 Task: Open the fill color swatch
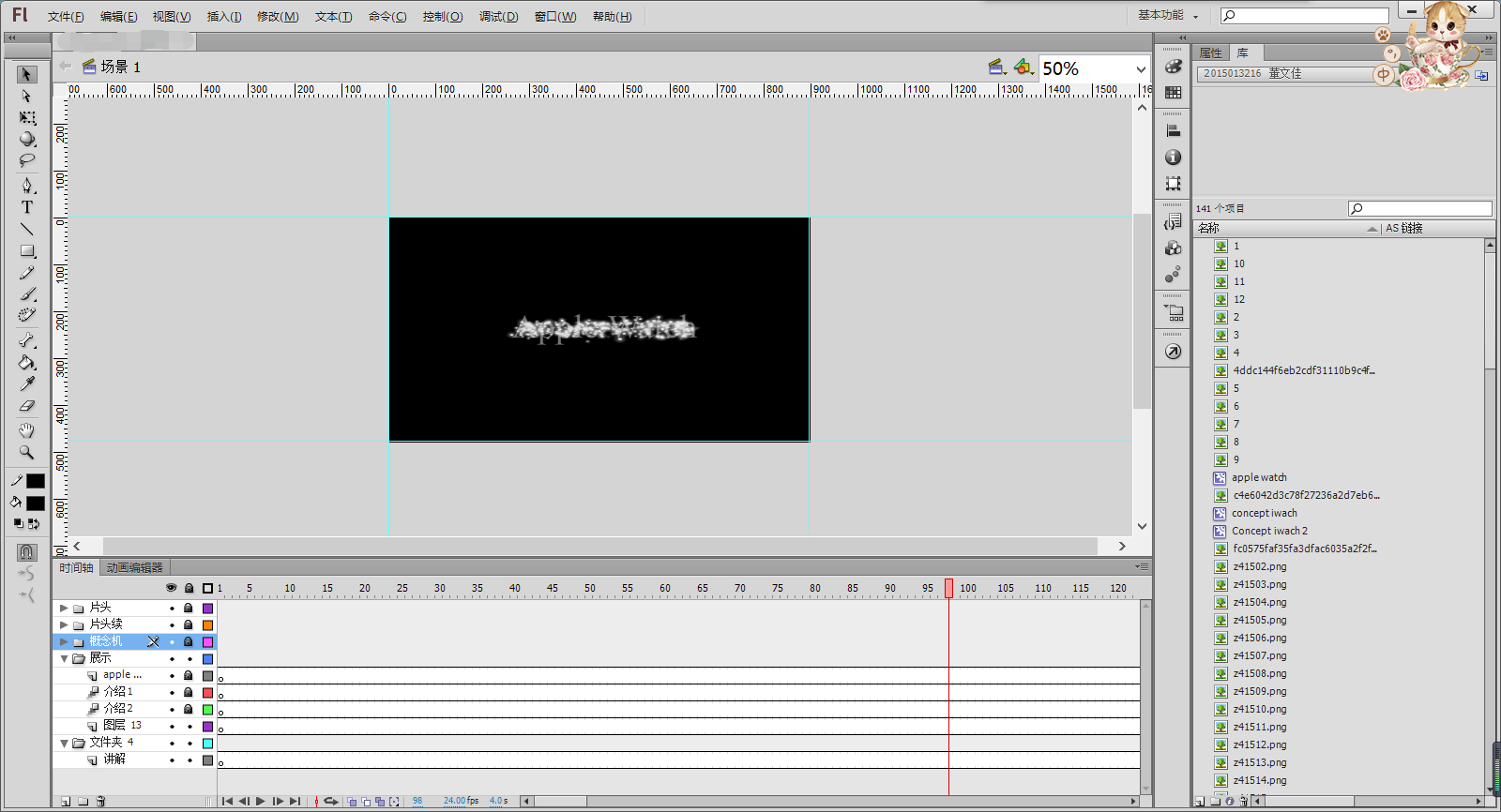pyautogui.click(x=36, y=504)
